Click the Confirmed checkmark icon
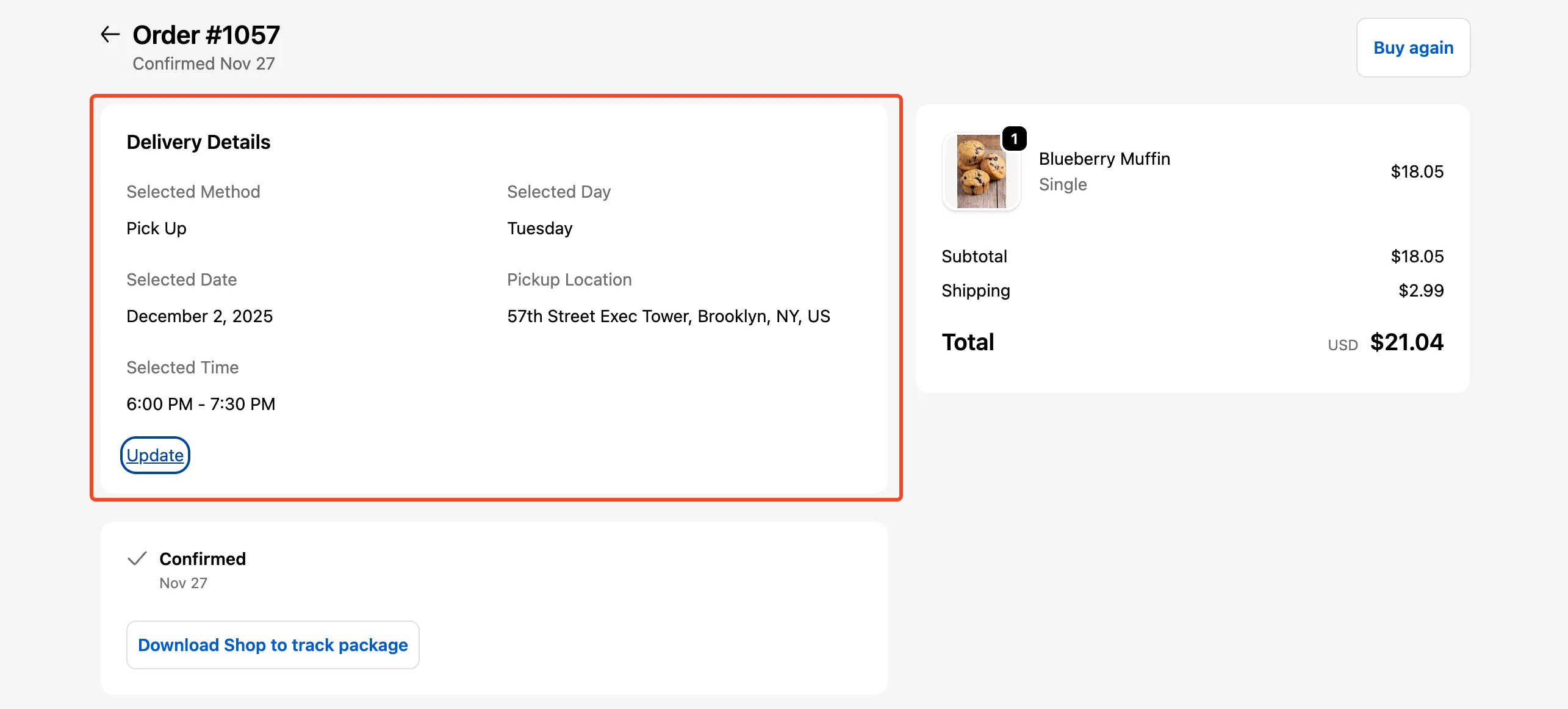The width and height of the screenshot is (1568, 709). (x=137, y=558)
